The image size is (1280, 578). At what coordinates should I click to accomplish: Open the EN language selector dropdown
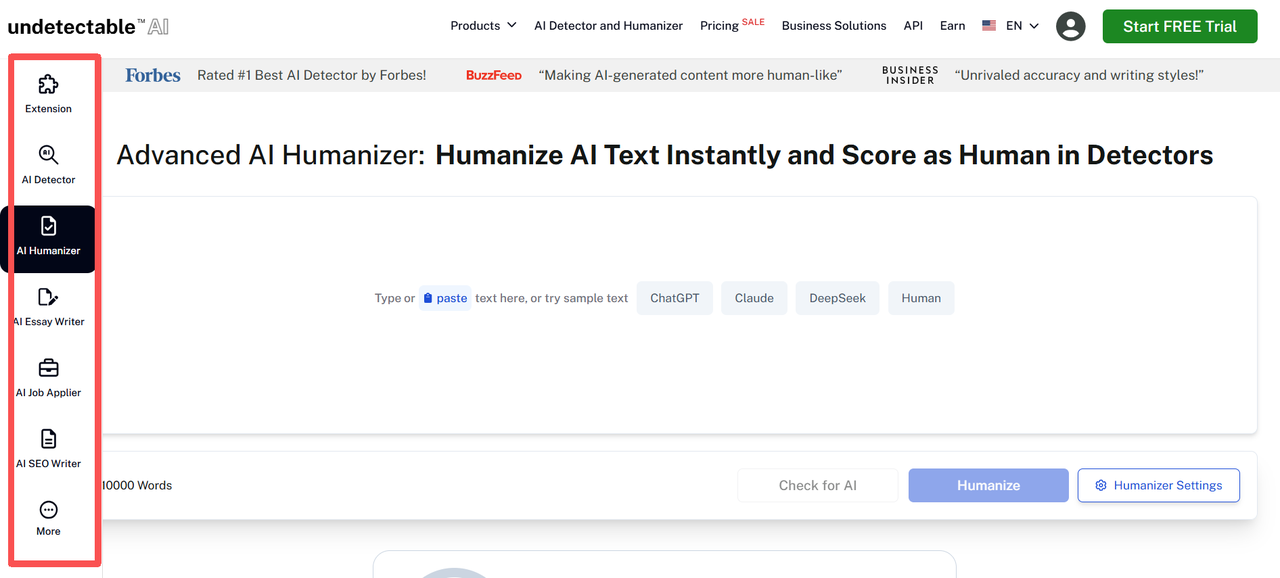[x=1011, y=26]
